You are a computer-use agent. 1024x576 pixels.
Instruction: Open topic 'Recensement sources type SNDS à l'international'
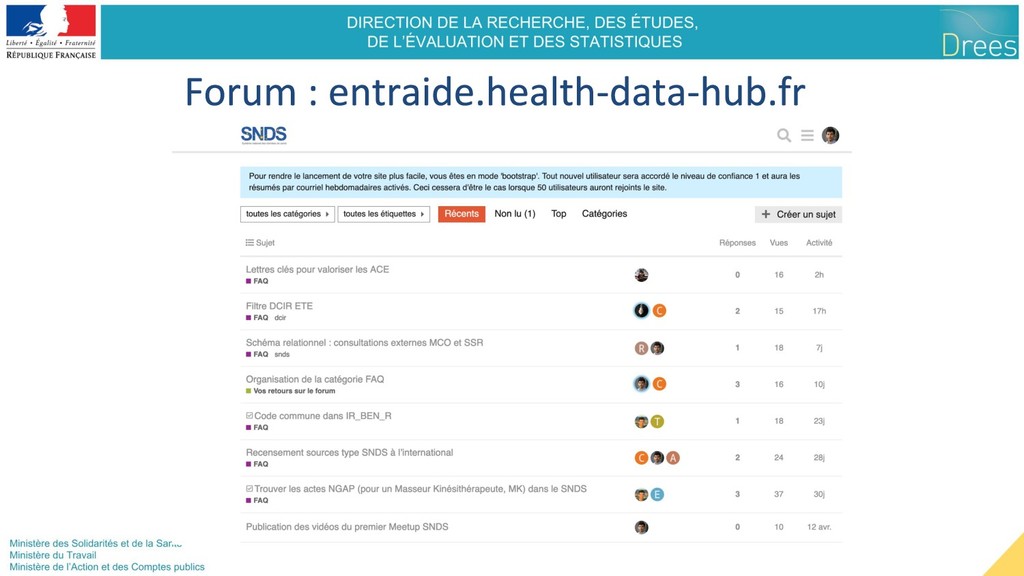click(x=349, y=452)
